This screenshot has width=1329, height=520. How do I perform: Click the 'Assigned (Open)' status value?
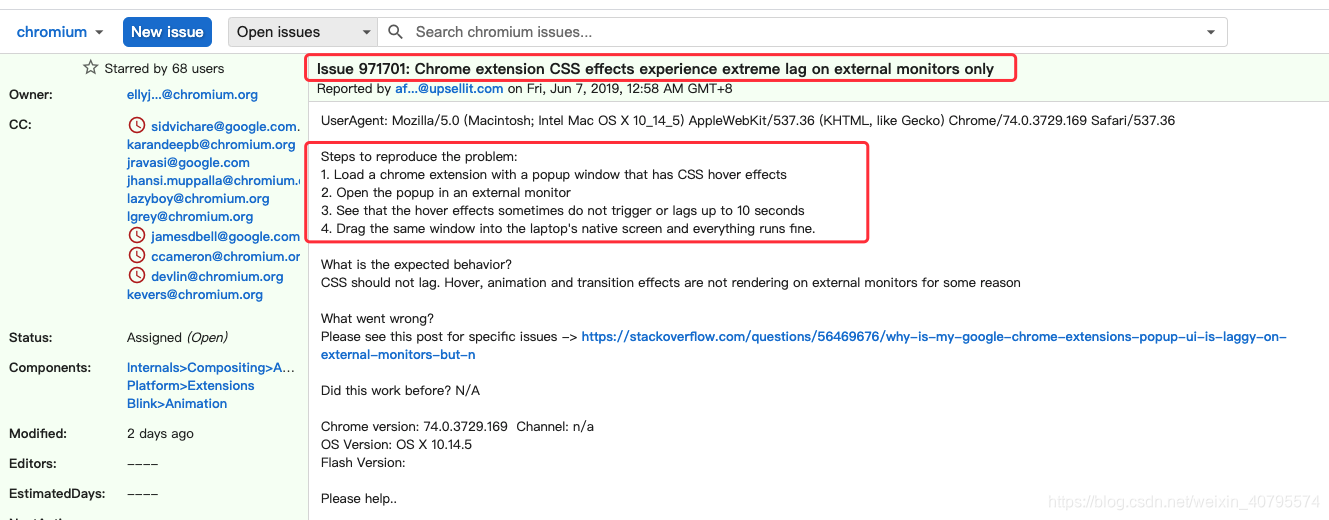[177, 337]
